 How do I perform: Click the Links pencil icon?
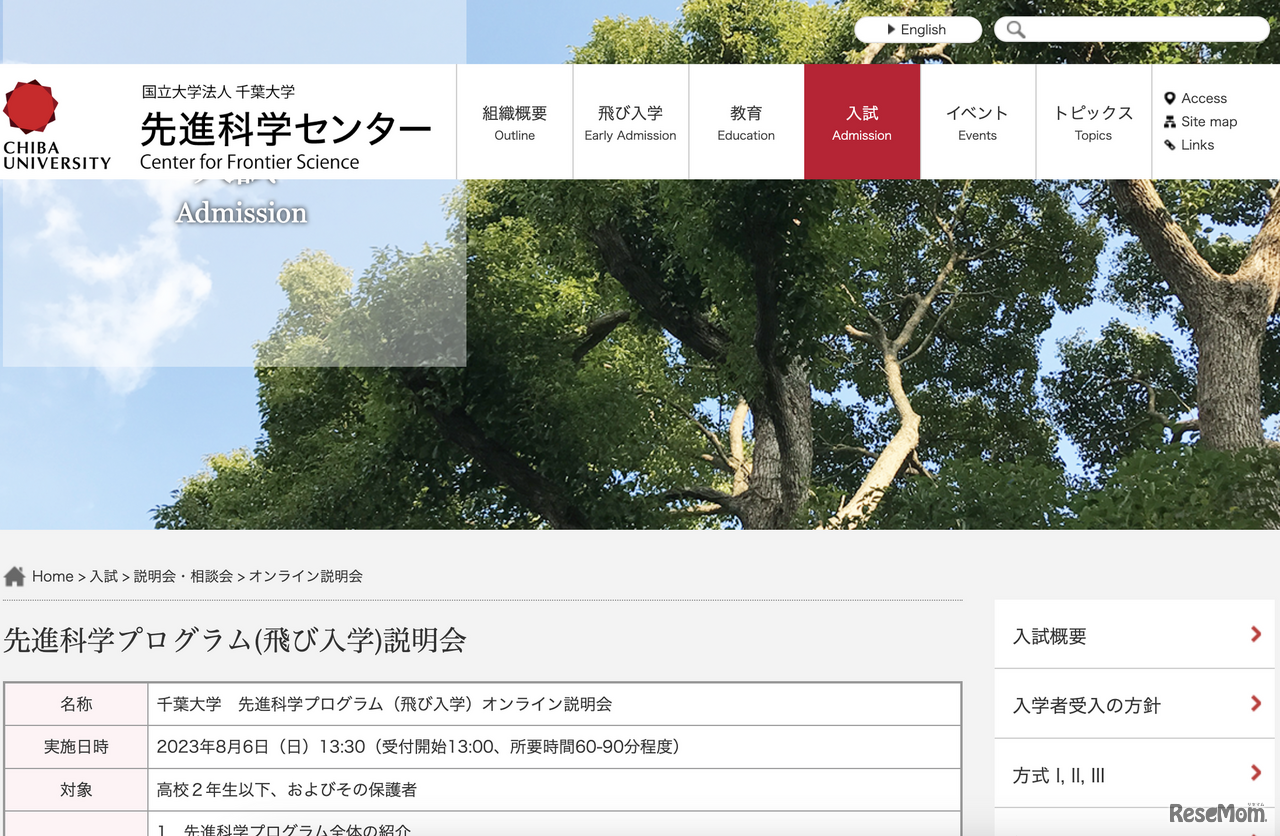tap(1168, 144)
